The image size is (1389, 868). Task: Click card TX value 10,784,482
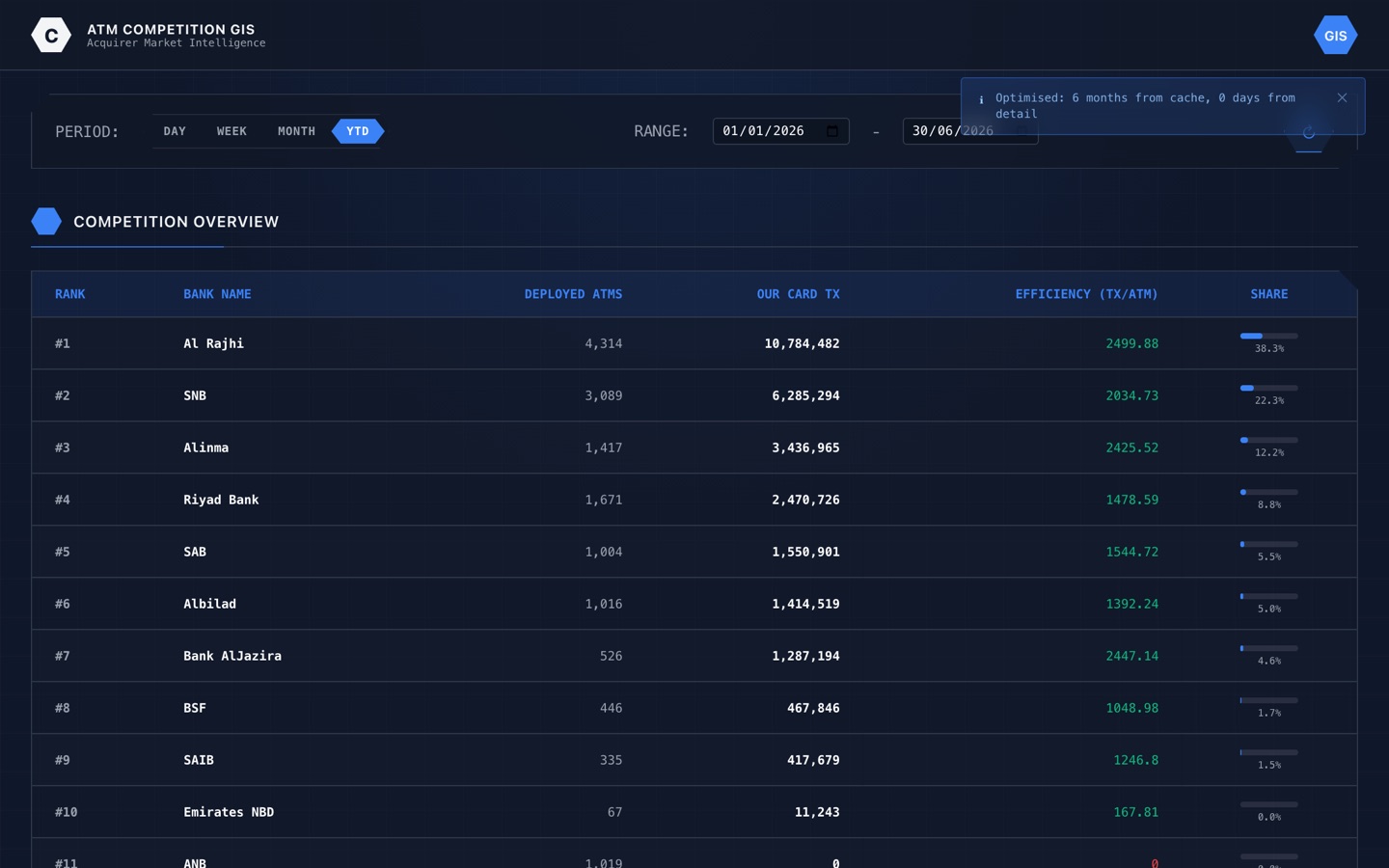tap(802, 343)
